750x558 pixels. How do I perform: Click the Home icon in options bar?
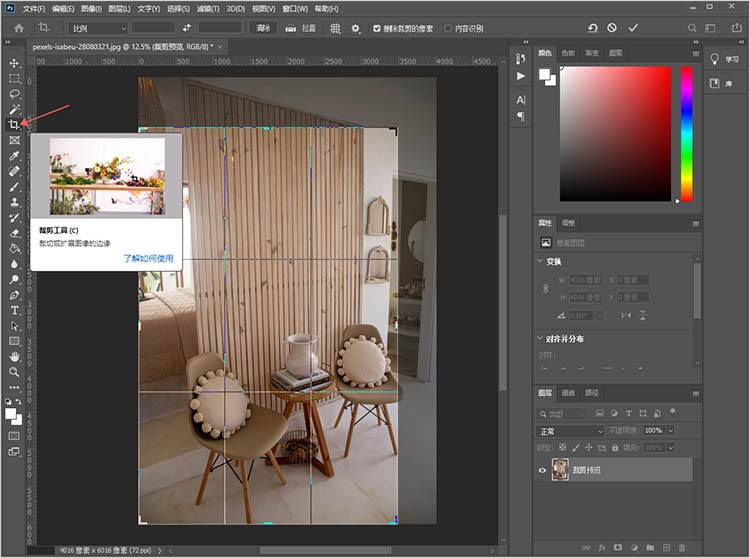pyautogui.click(x=19, y=28)
